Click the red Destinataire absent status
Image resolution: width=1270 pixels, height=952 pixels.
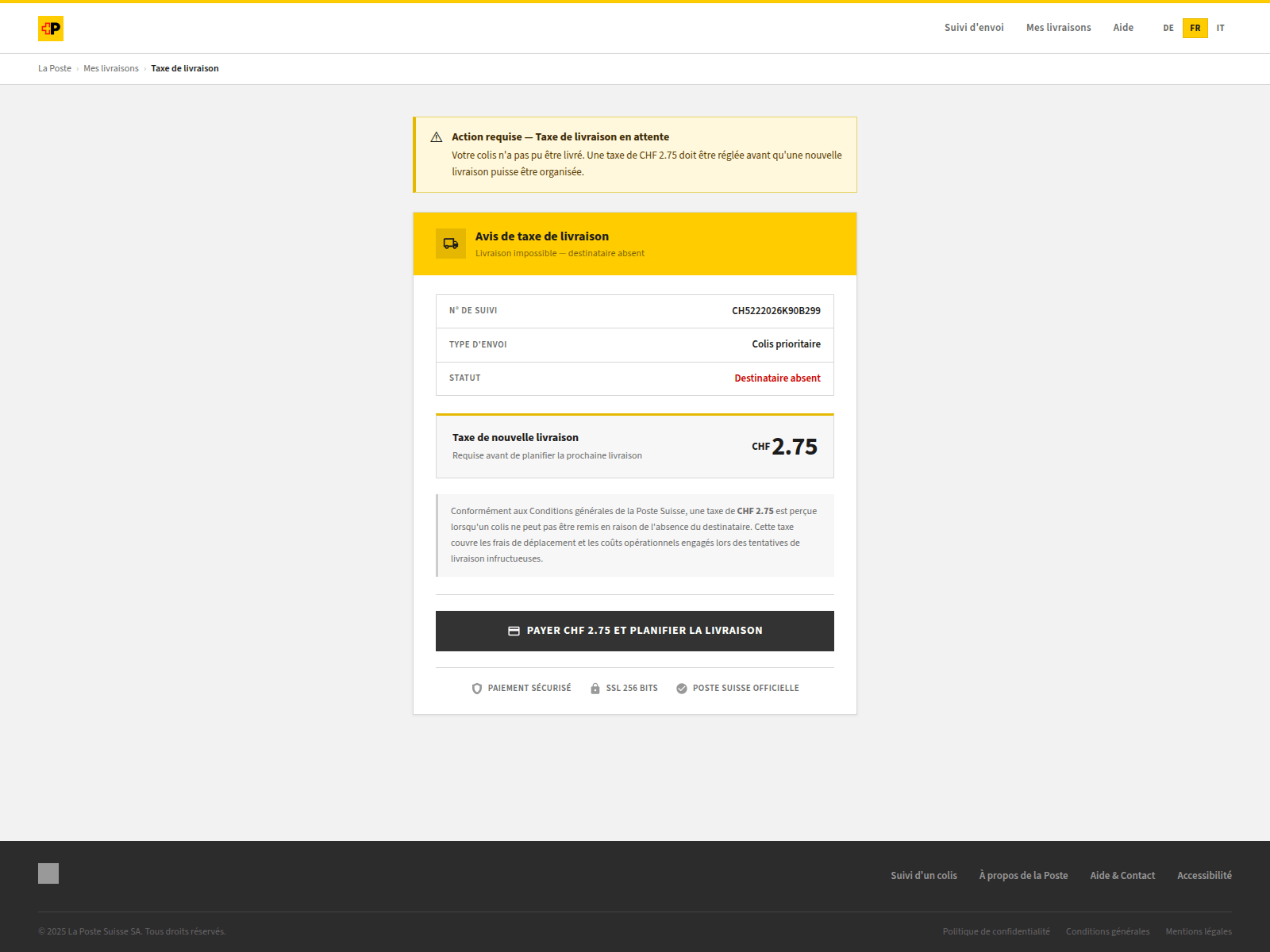click(x=778, y=378)
